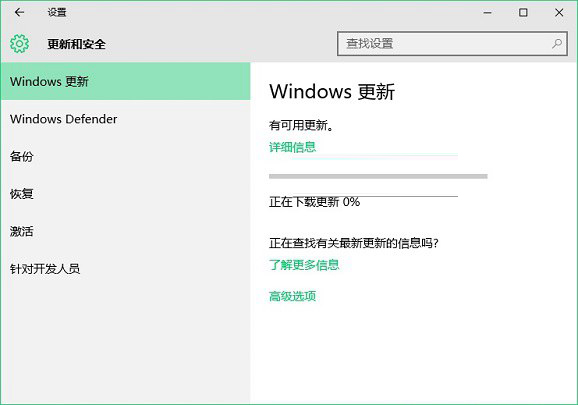
Task: Go back using the arrow icon
Action: click(19, 13)
